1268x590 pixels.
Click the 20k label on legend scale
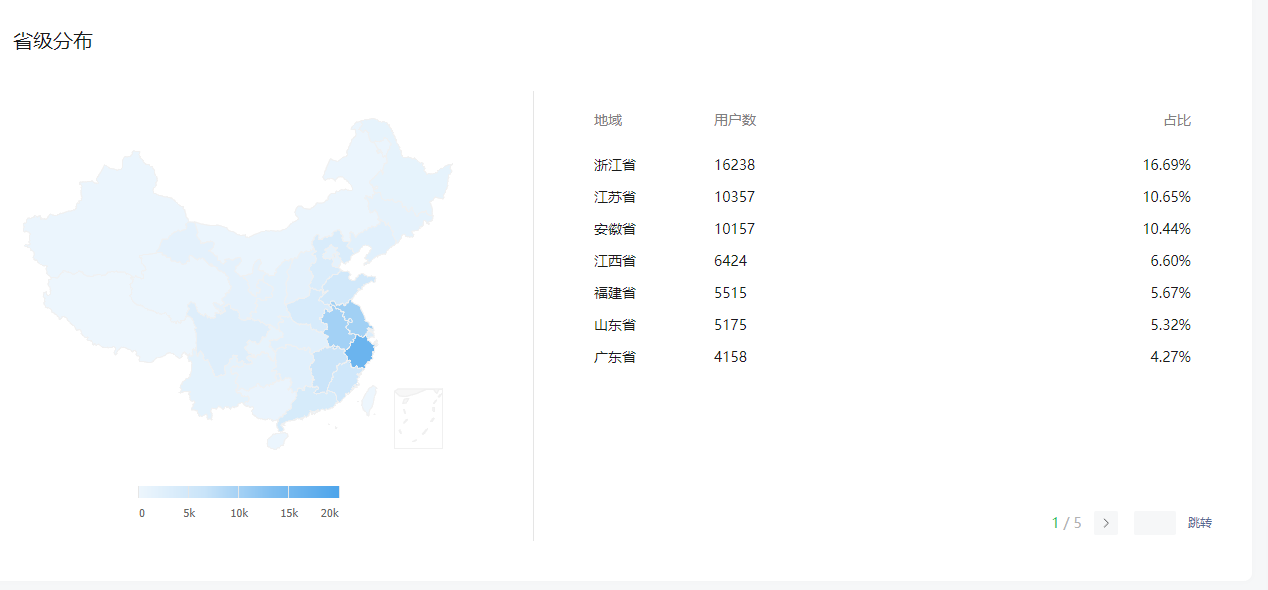[x=330, y=513]
